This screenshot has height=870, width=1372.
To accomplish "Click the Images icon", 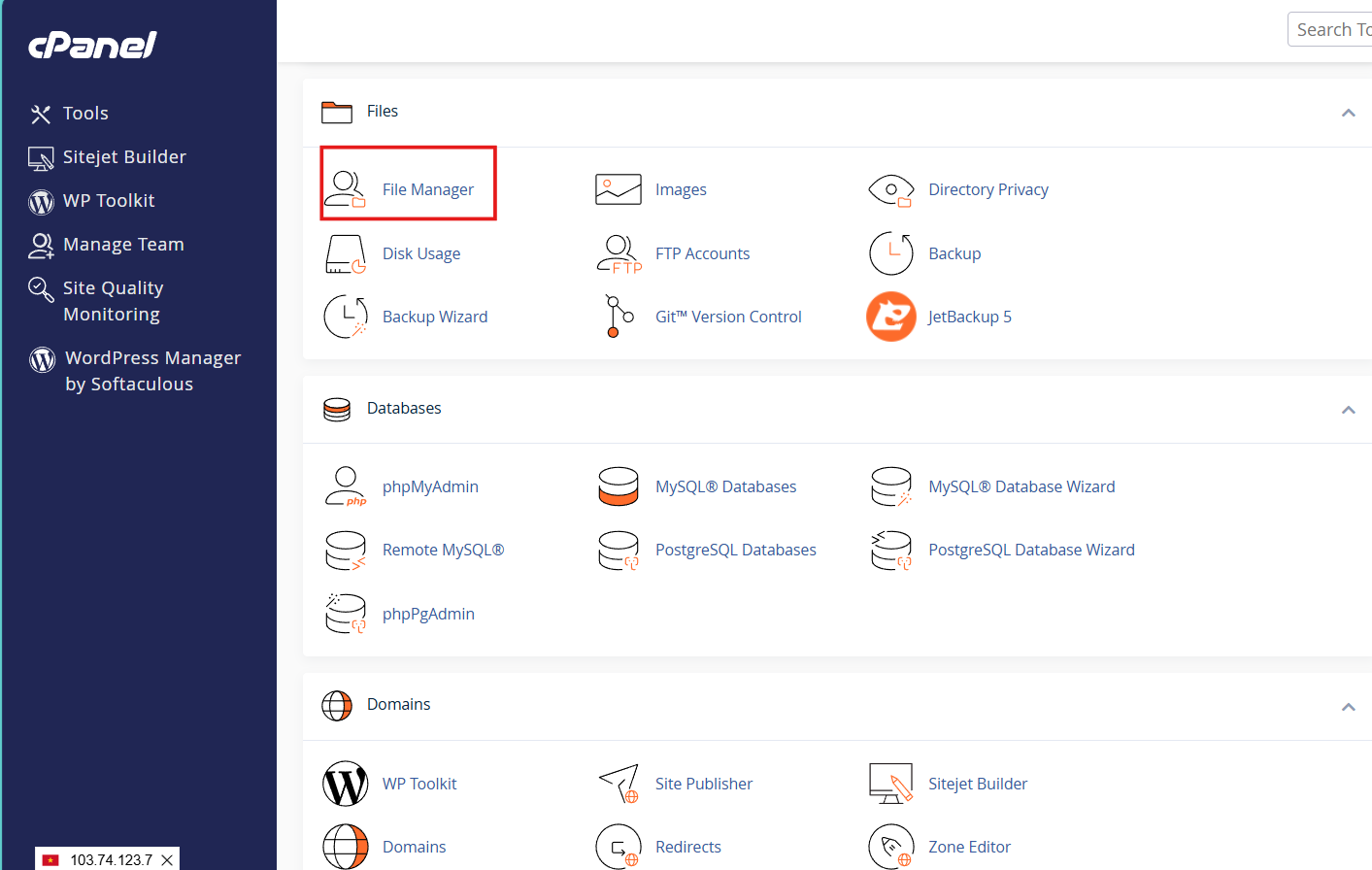I will click(x=619, y=189).
